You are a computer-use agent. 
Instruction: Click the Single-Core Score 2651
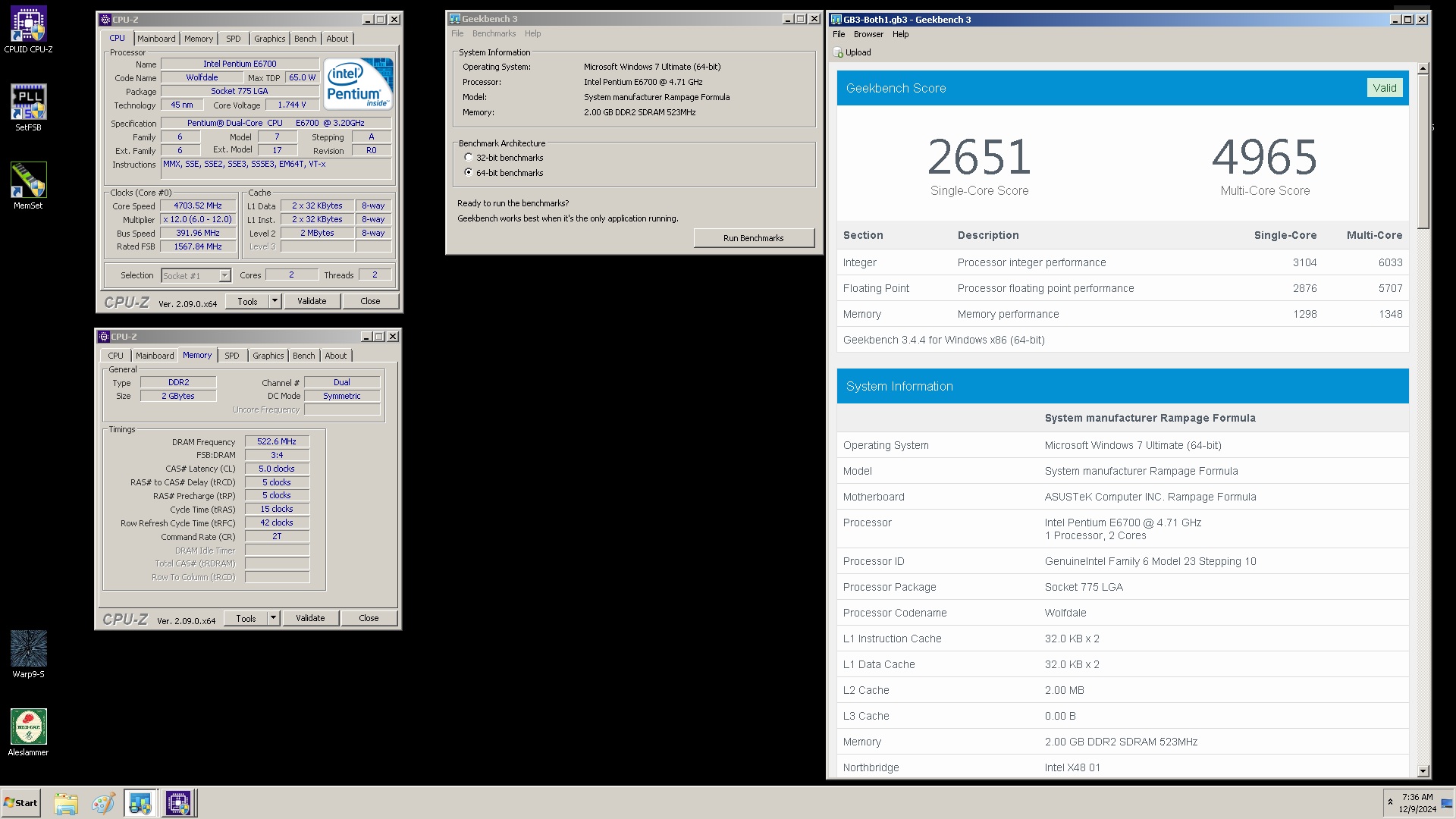point(979,157)
